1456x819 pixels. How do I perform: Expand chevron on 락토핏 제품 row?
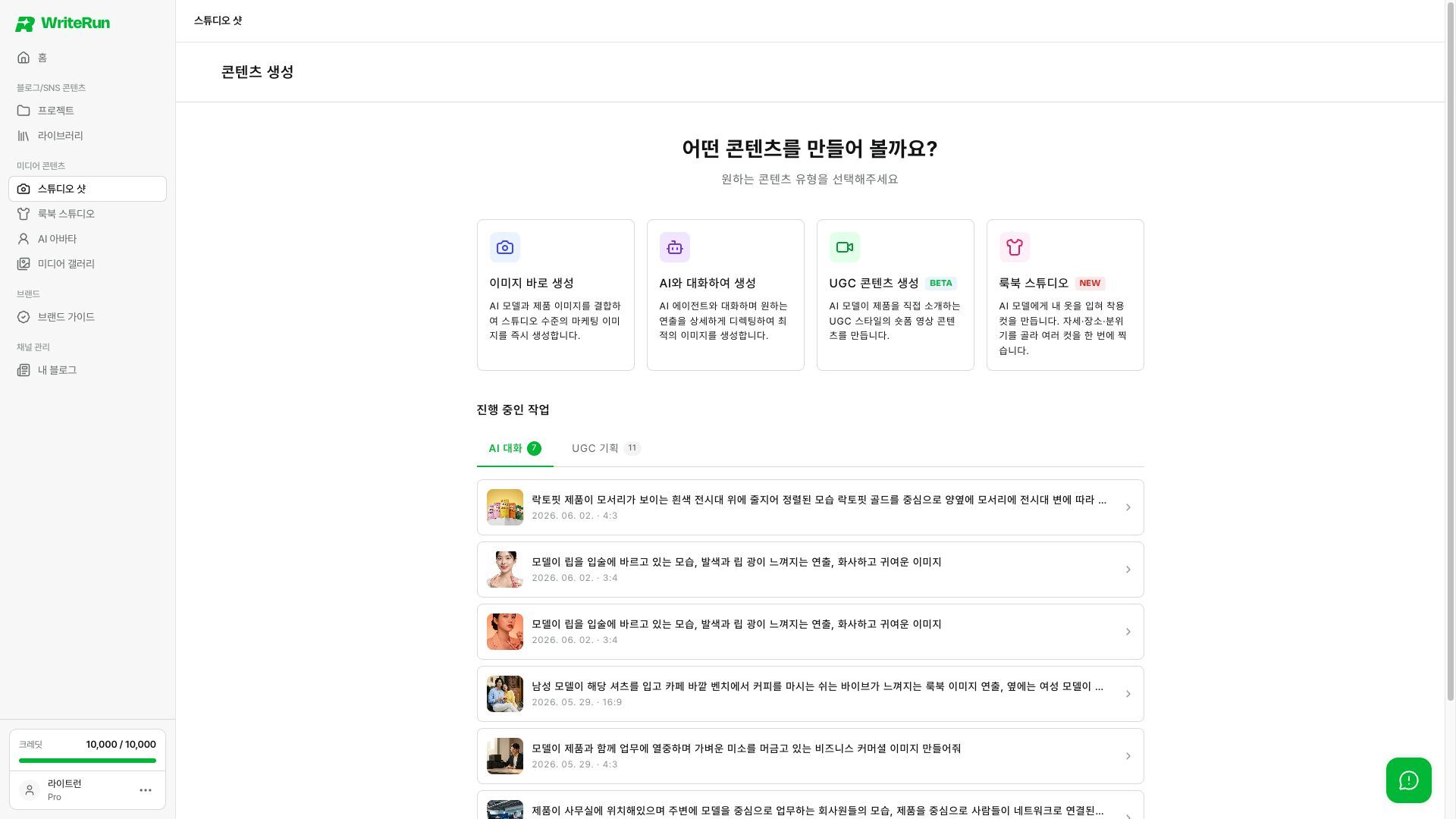coord(1128,507)
